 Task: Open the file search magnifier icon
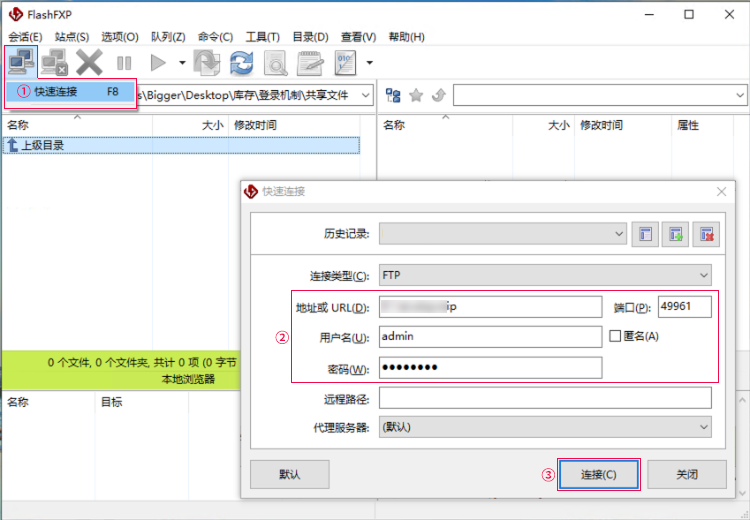tap(276, 63)
